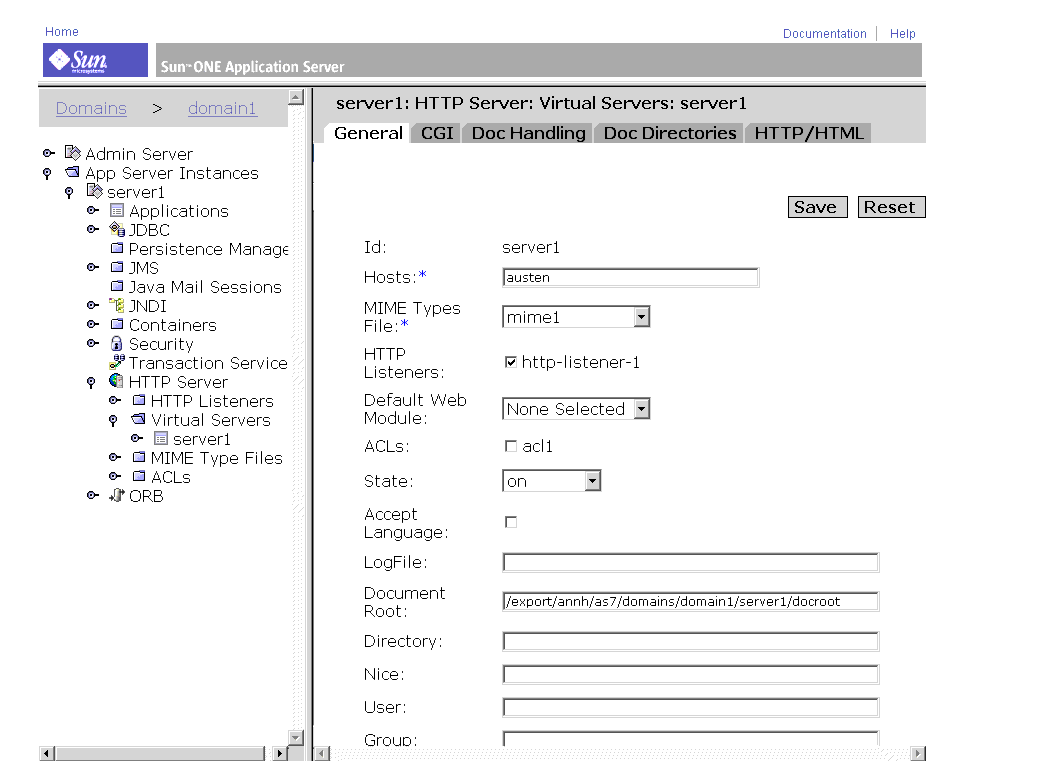Click the tree panel scroll down arrow
The image size is (1059, 777).
(x=296, y=737)
